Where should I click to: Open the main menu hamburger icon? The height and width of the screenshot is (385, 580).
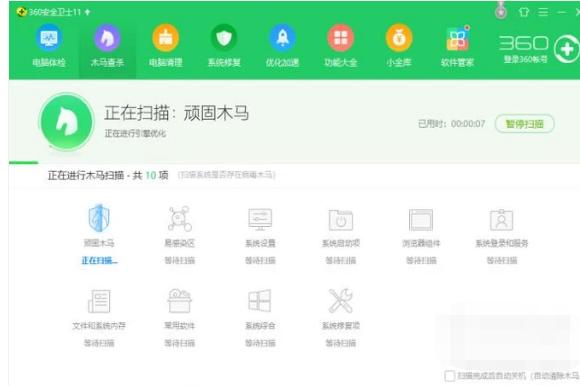[543, 12]
